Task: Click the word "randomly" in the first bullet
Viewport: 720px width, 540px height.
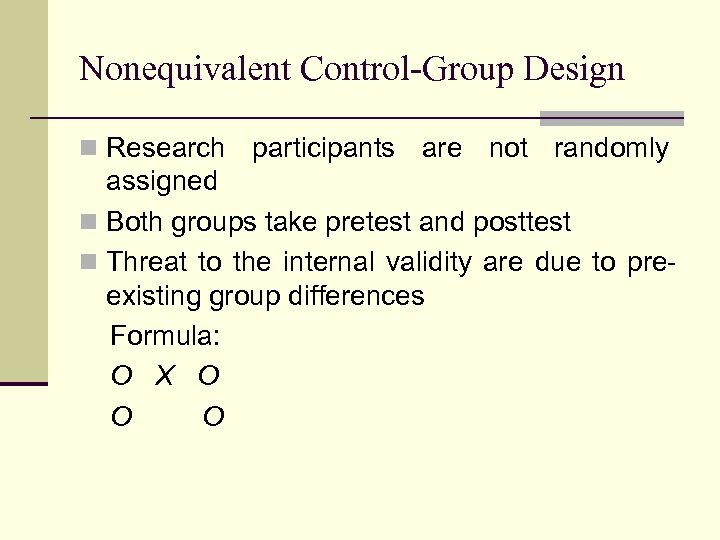Action: 611,149
